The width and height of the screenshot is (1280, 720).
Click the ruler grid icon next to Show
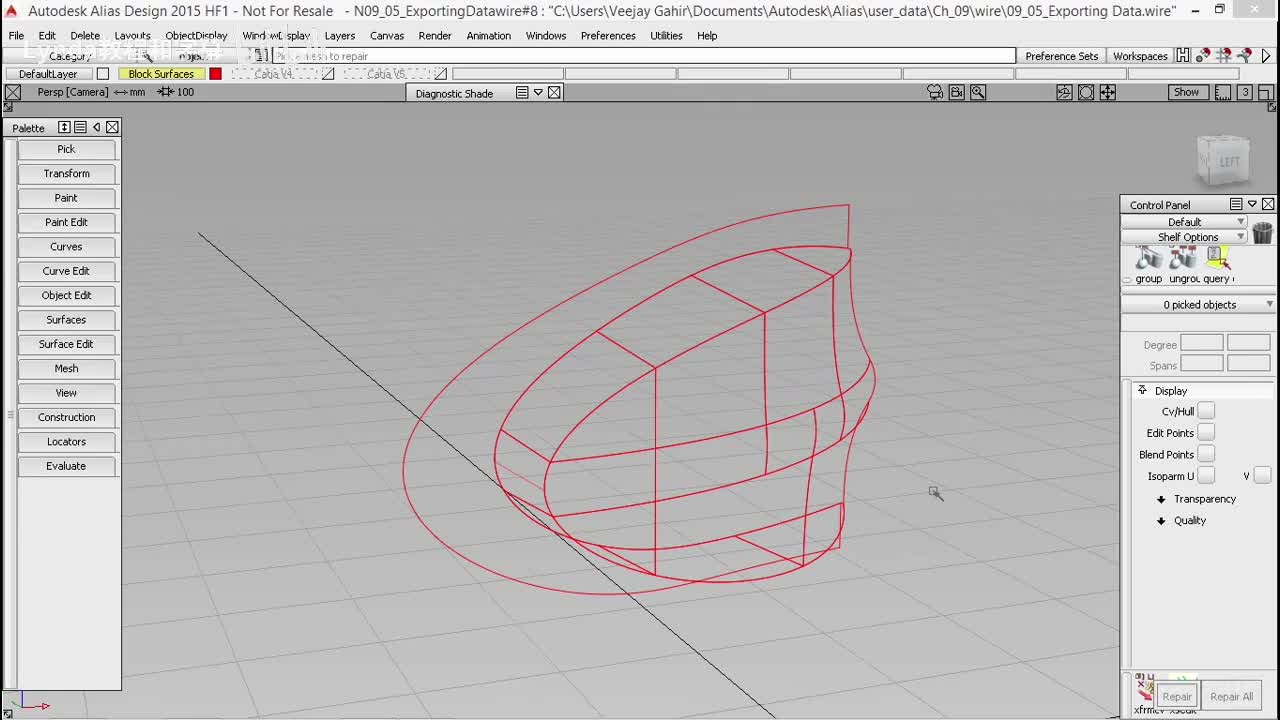[1224, 92]
